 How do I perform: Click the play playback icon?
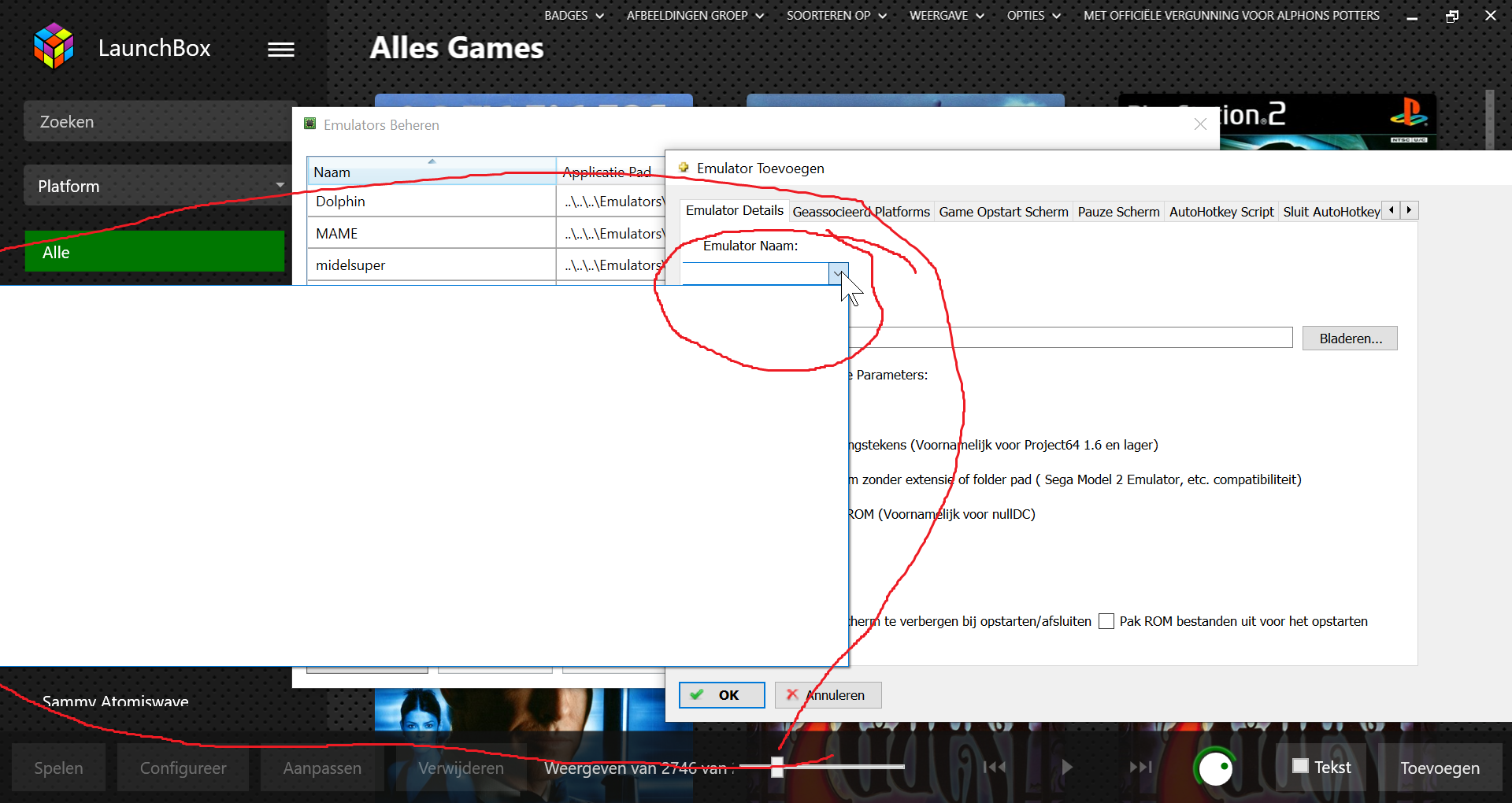coord(1066,767)
